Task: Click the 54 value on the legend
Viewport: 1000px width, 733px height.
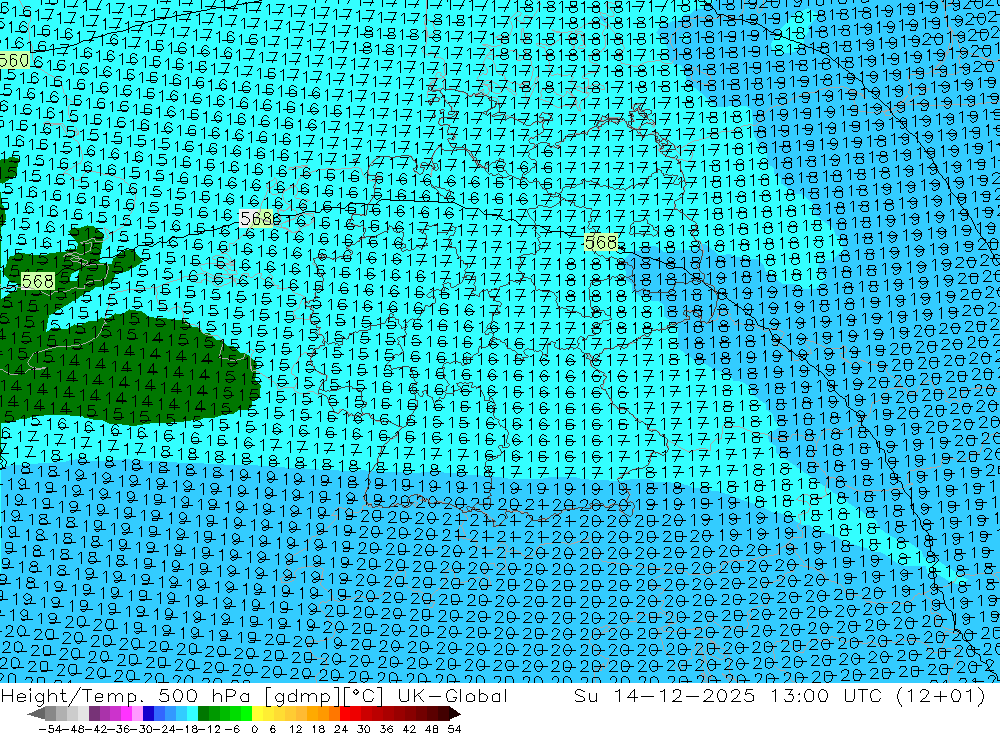Action: tap(454, 729)
